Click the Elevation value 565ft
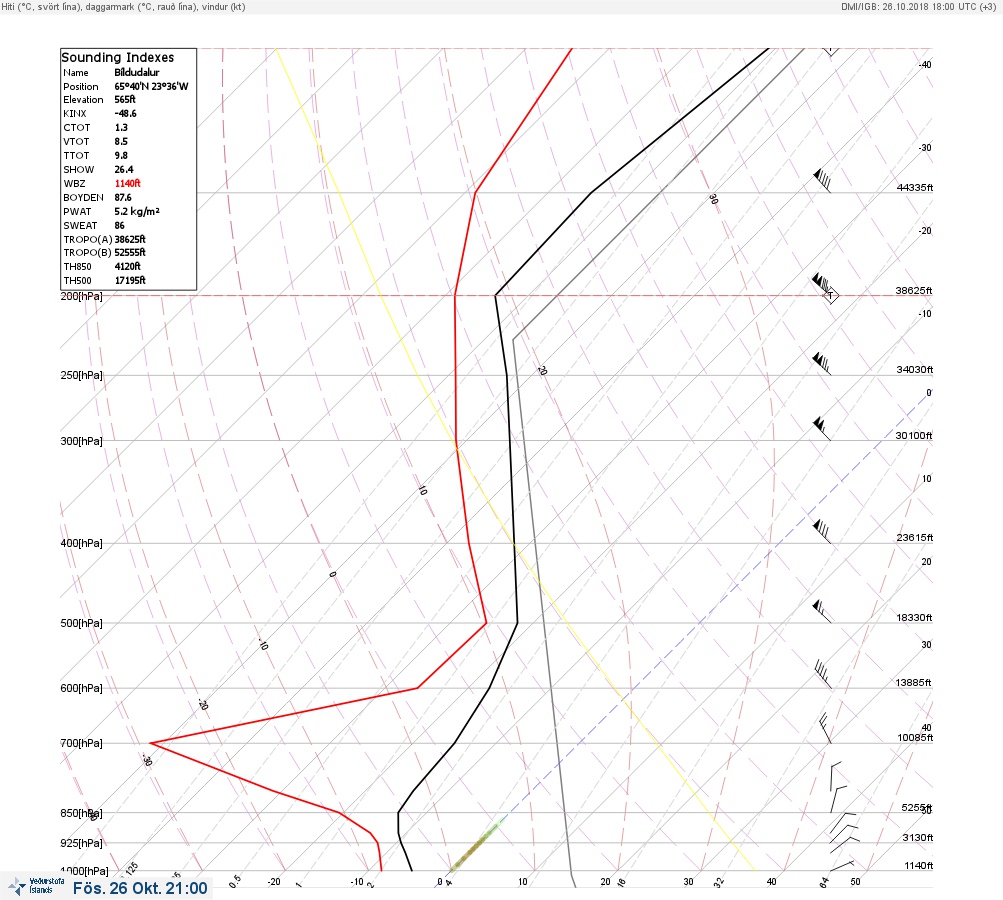Screen dimensions: 1003x900 [x=125, y=100]
